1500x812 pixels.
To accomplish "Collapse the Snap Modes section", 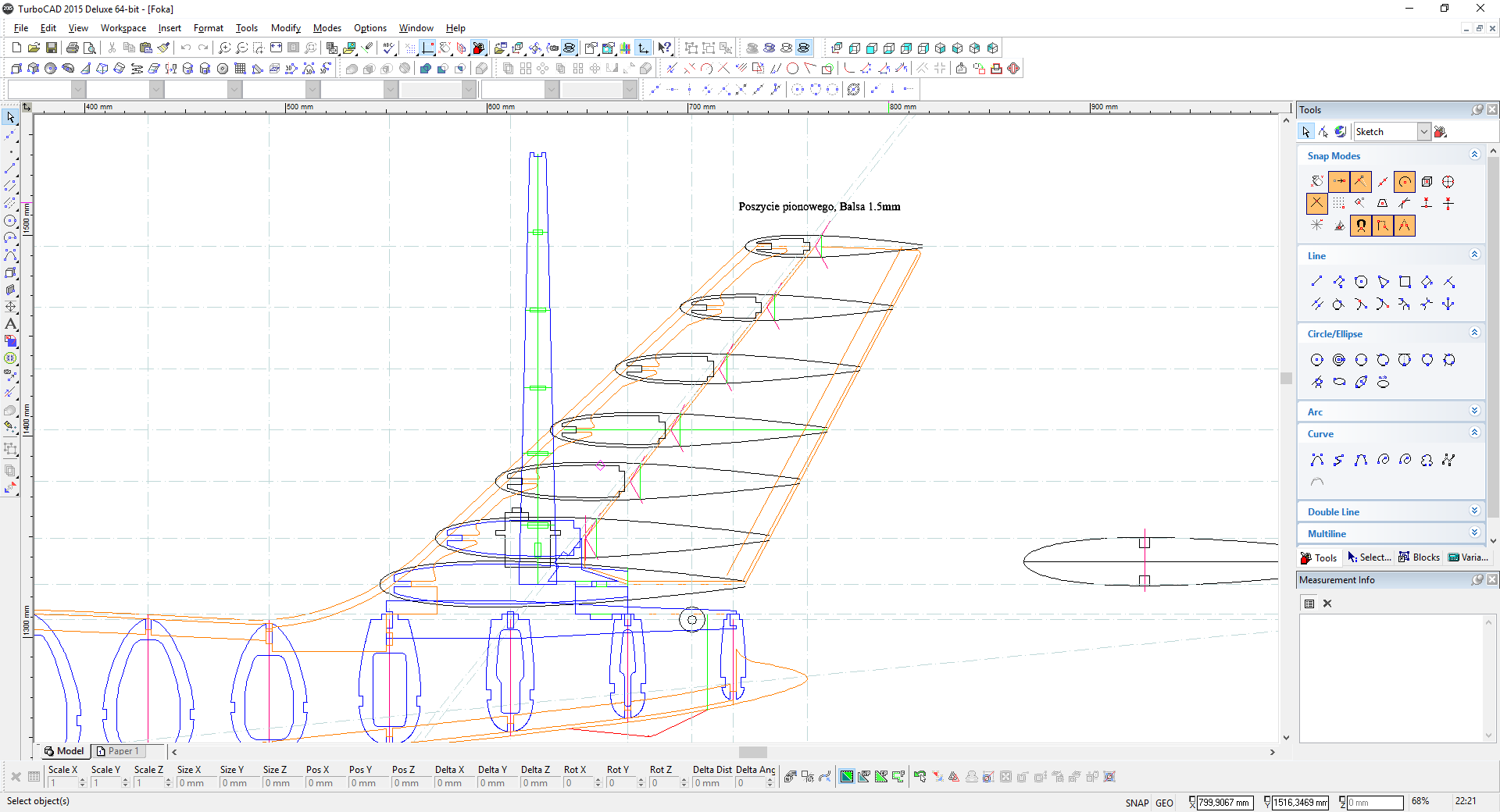I will tap(1474, 155).
